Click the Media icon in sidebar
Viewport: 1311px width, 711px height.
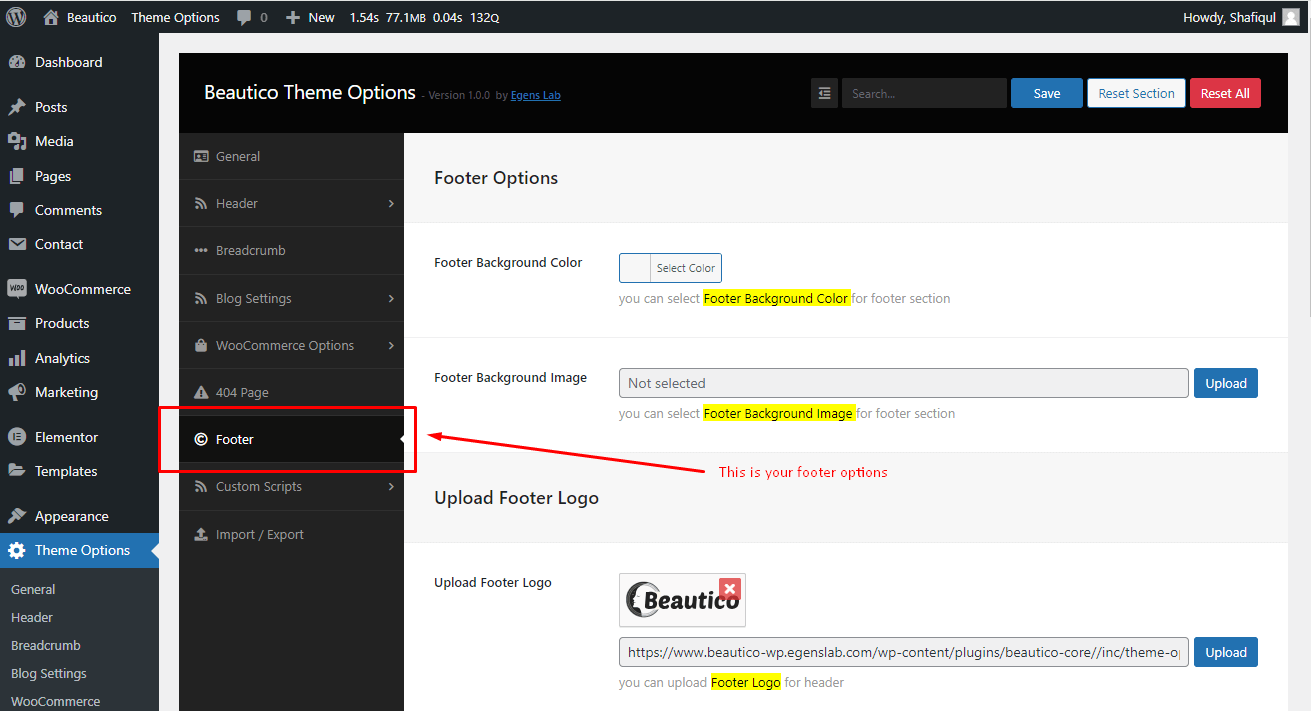point(17,141)
